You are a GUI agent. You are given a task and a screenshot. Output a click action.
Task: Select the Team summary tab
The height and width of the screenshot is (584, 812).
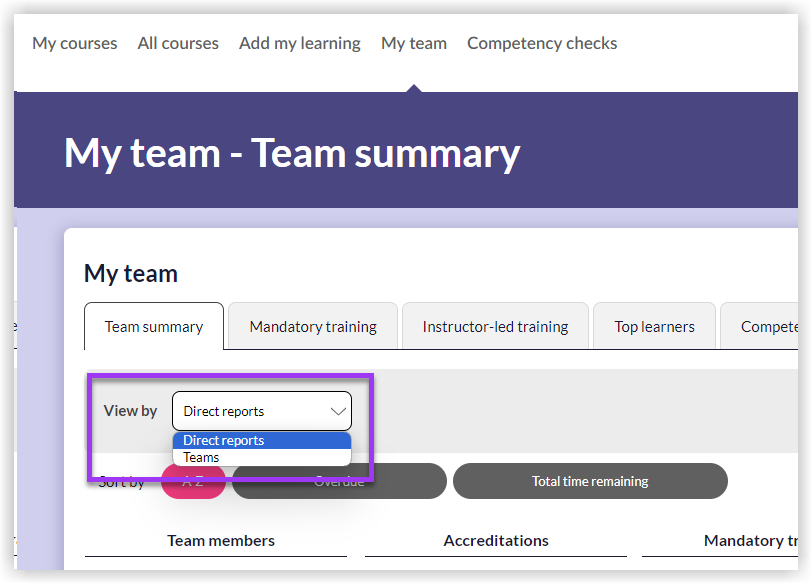click(x=153, y=326)
